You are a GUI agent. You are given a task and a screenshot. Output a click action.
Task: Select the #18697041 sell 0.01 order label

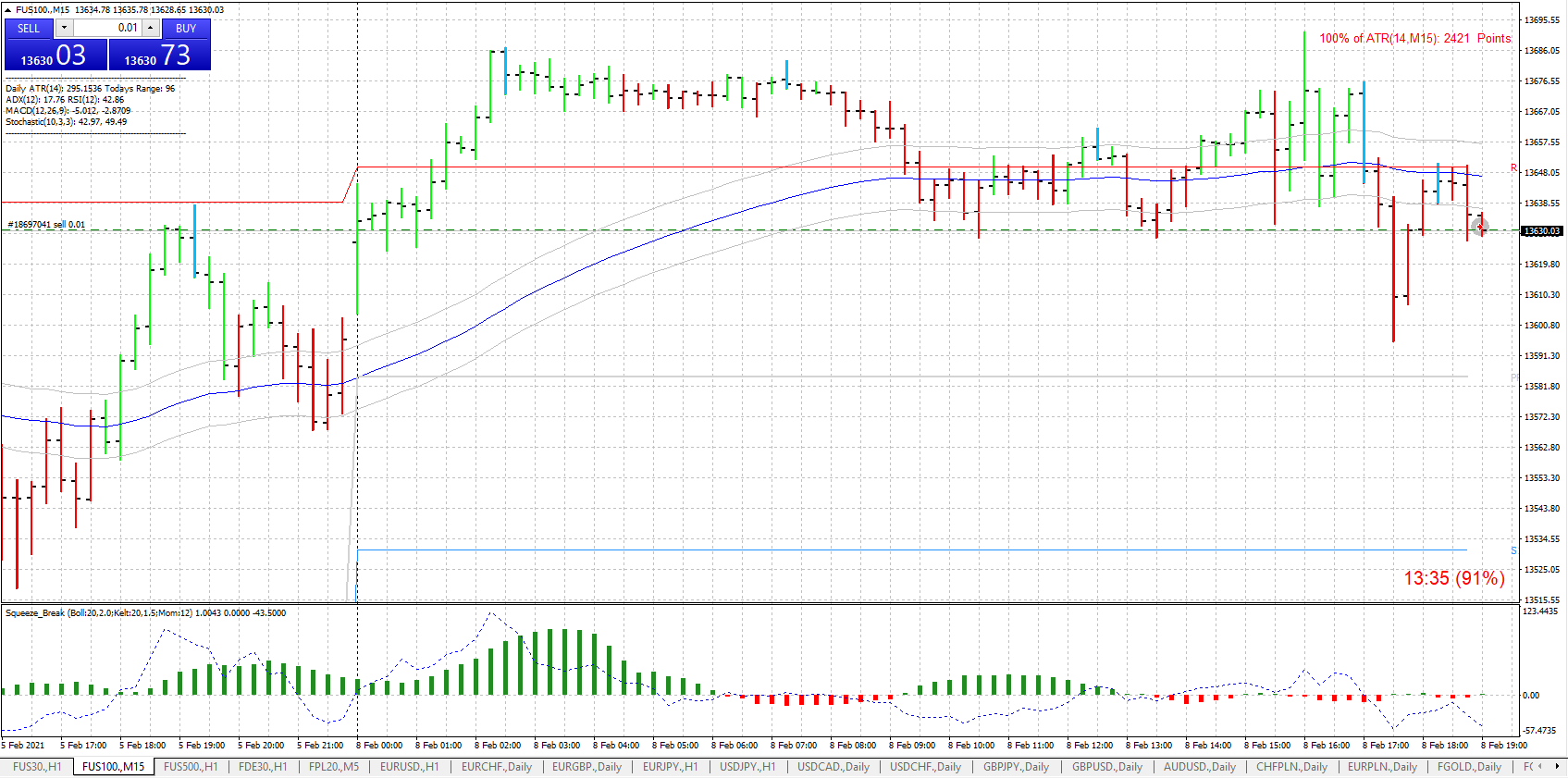click(x=46, y=225)
